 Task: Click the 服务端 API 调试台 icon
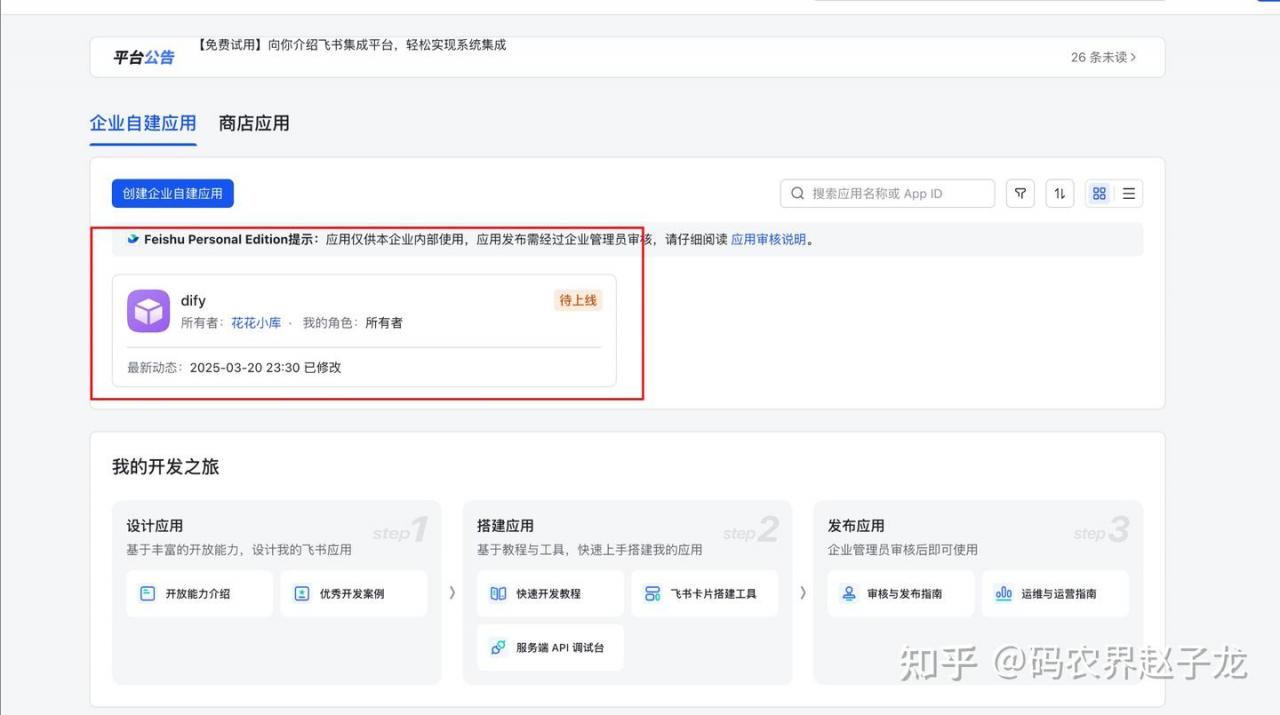click(498, 647)
